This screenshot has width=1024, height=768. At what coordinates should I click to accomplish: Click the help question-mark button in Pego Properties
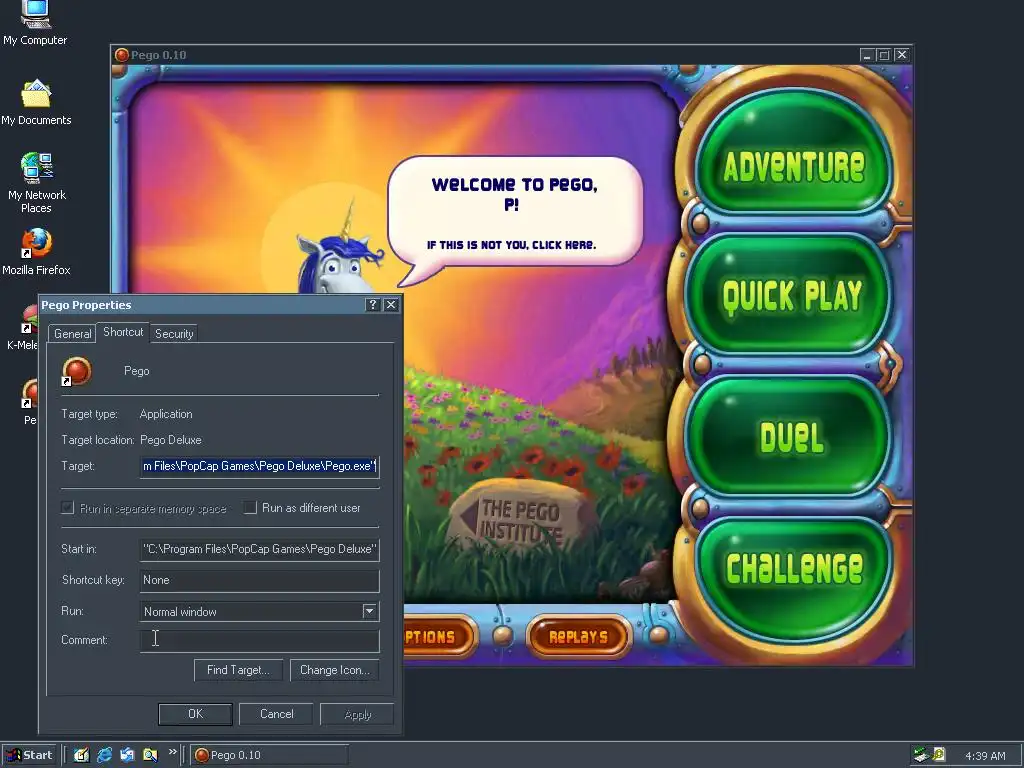pos(373,305)
